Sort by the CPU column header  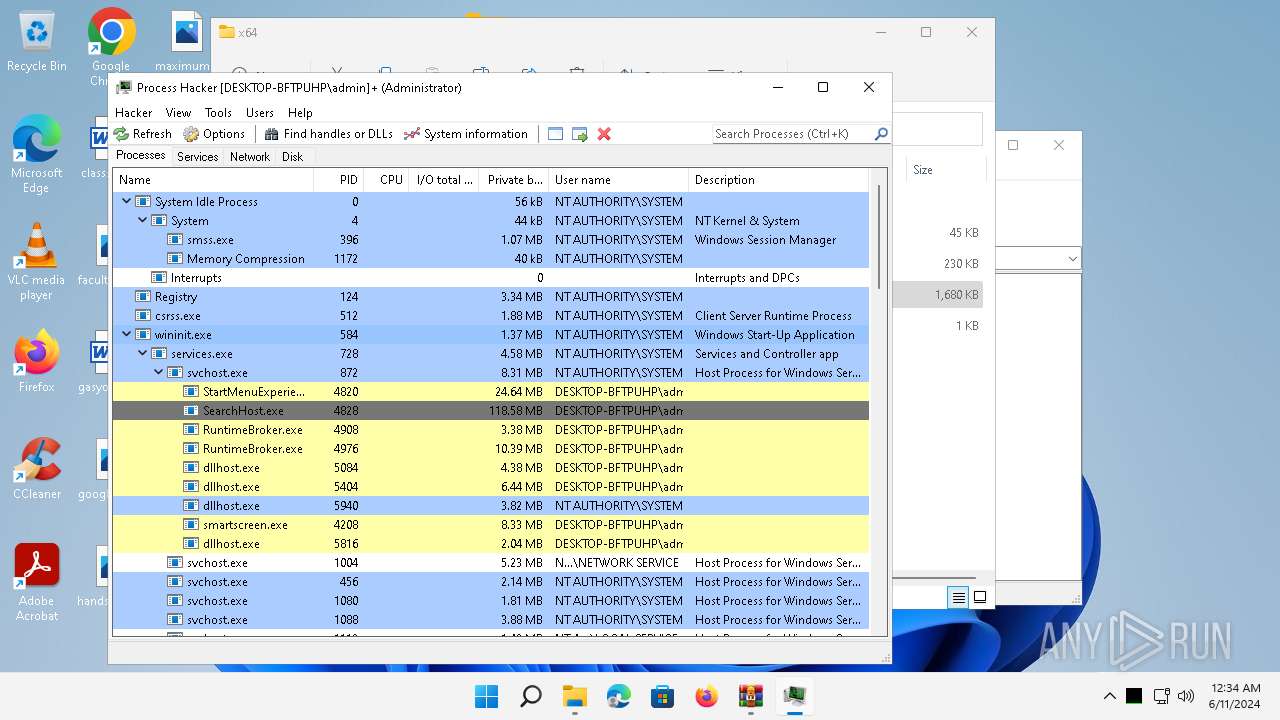[x=385, y=180]
